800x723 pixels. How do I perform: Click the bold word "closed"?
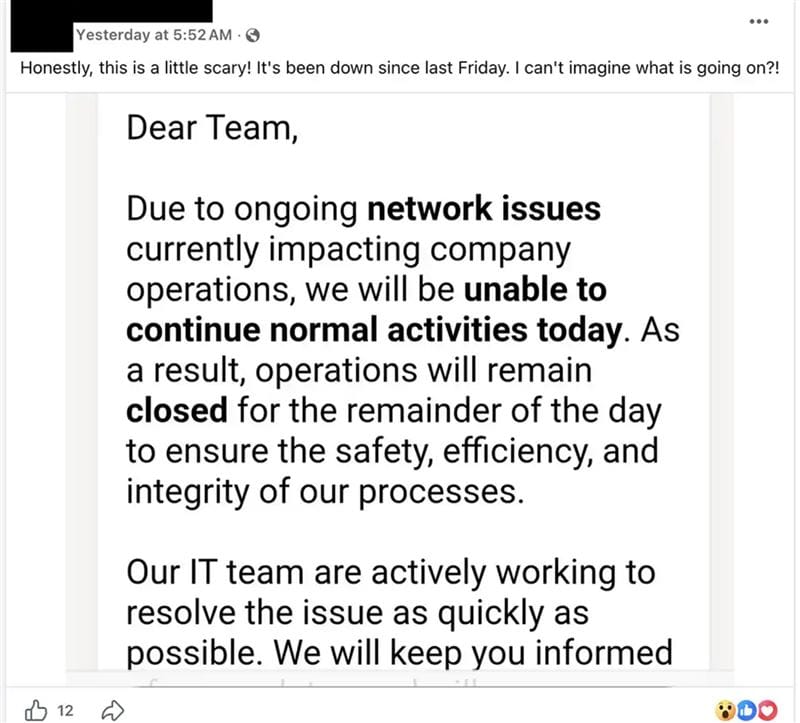[177, 411]
